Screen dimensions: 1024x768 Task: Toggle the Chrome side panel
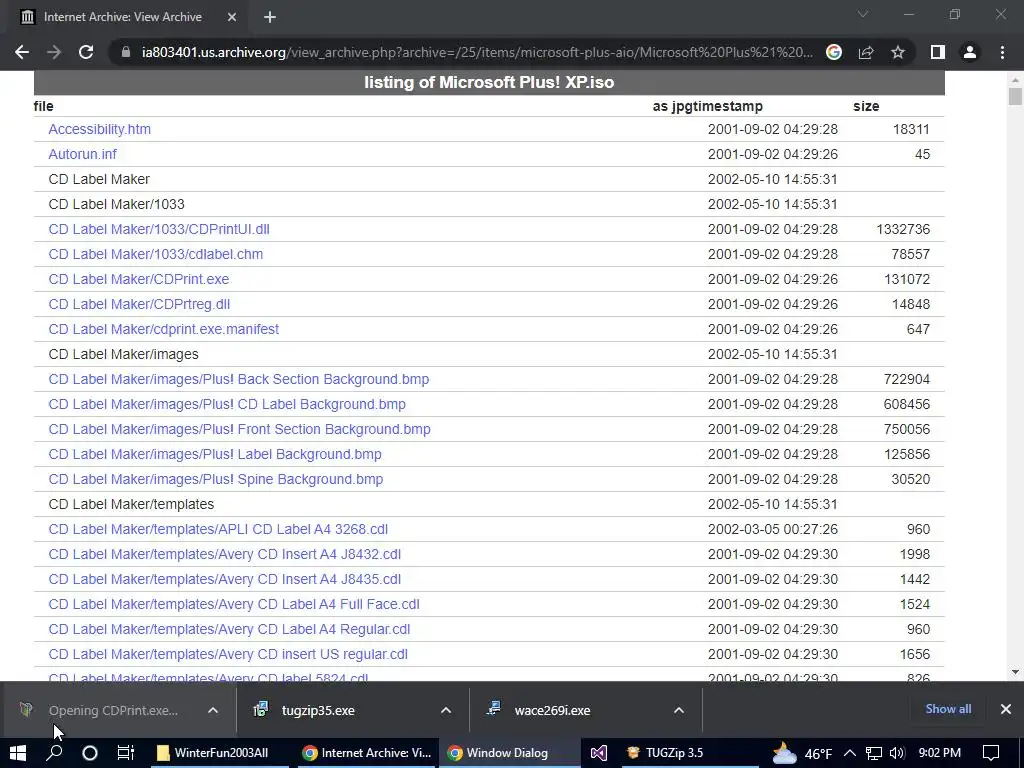coord(938,52)
